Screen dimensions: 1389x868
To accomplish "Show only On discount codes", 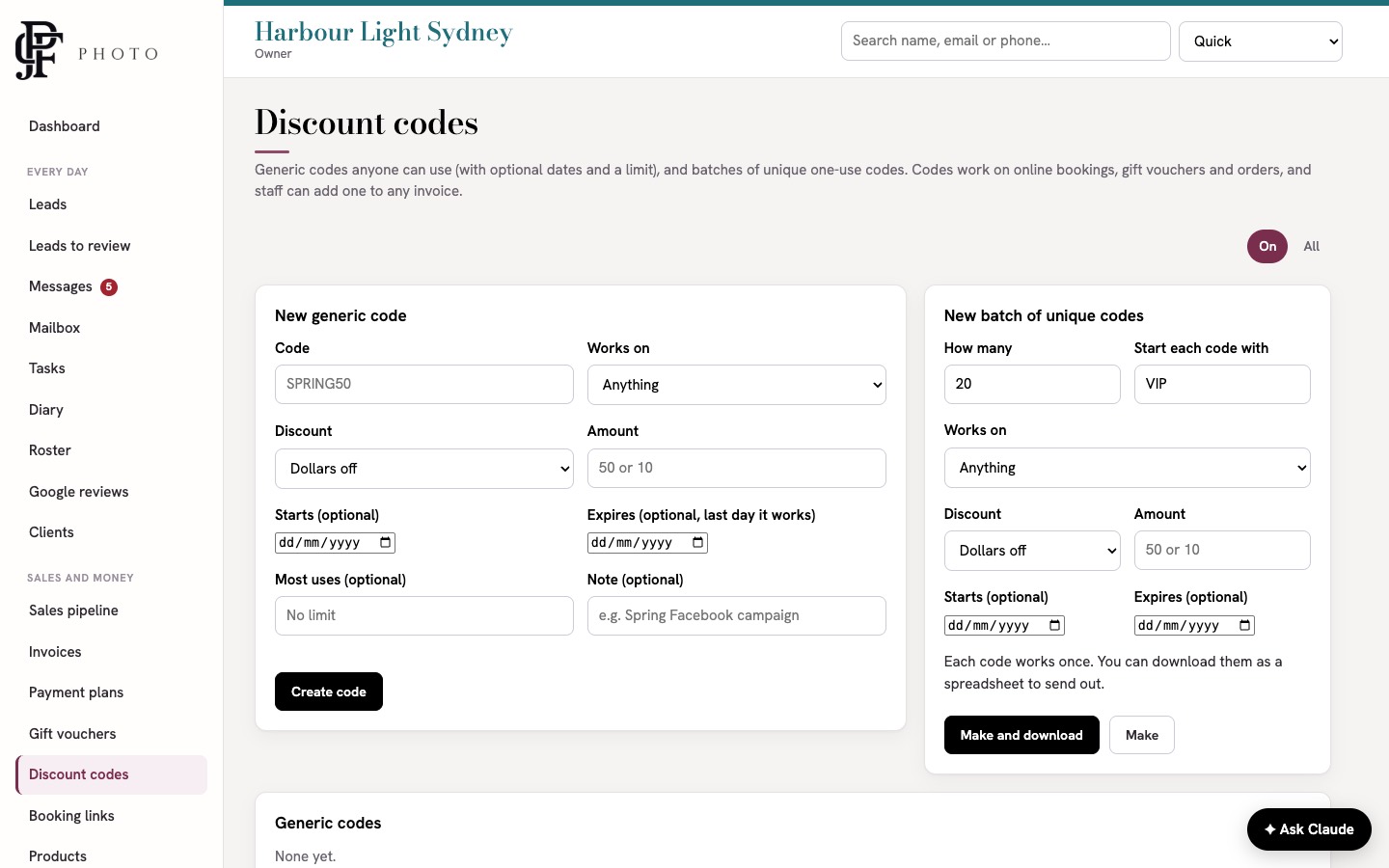I will pos(1266,246).
